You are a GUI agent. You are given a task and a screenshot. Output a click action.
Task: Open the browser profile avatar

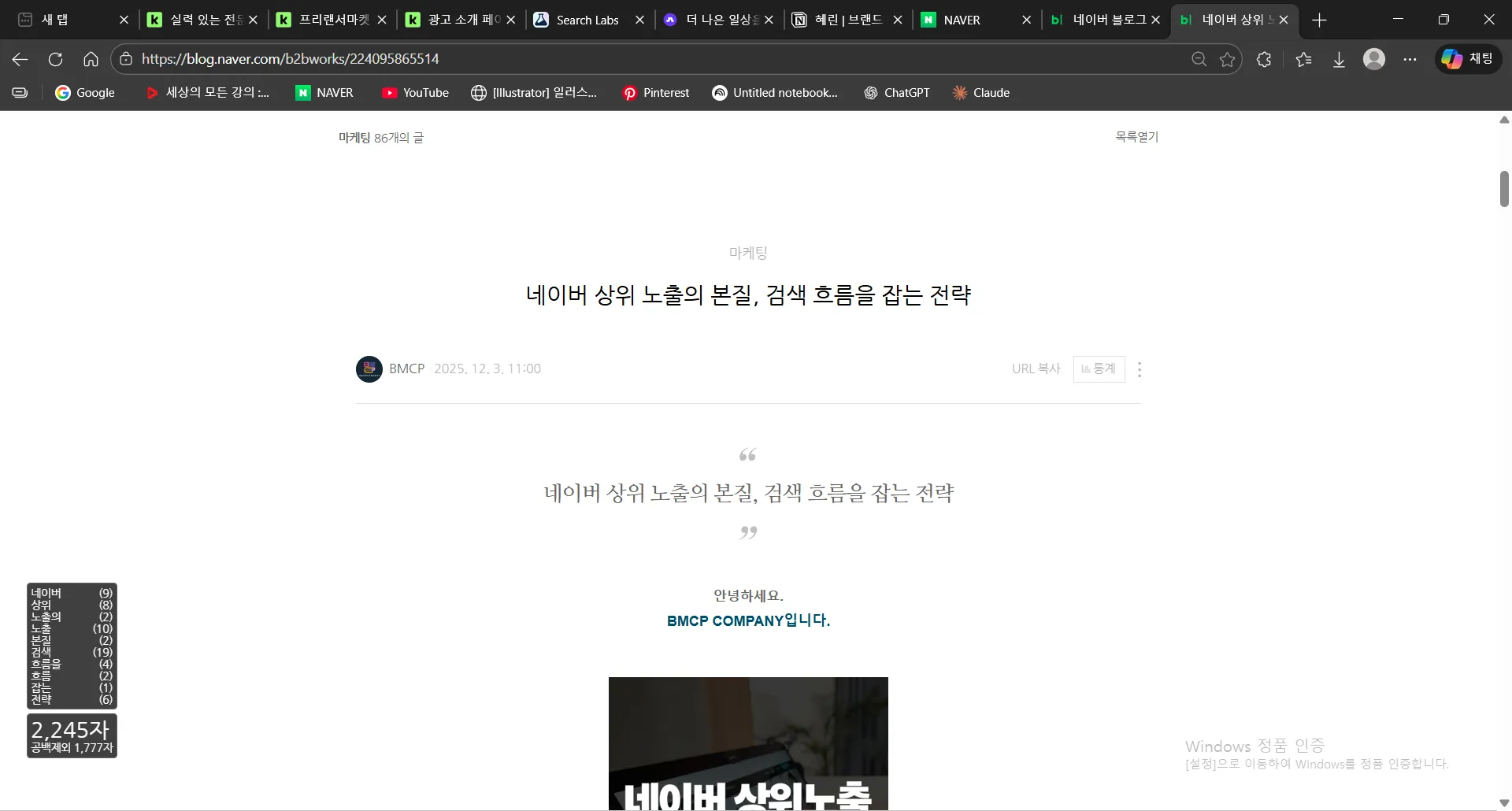click(1374, 59)
